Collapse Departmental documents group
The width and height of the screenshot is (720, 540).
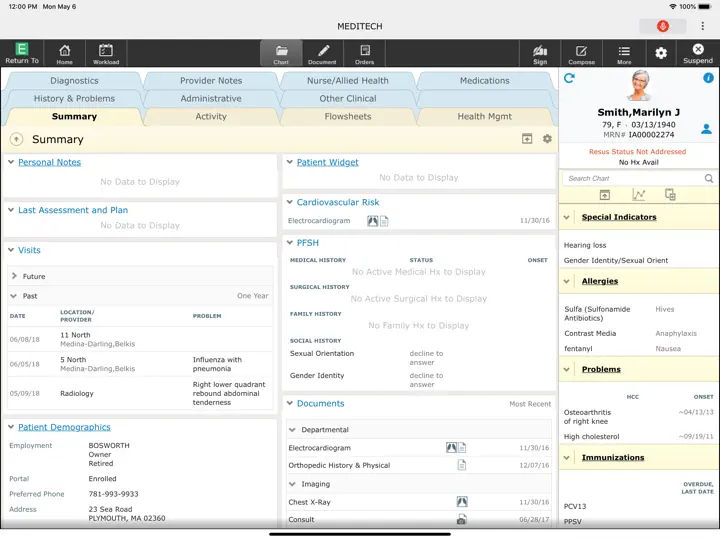click(292, 430)
